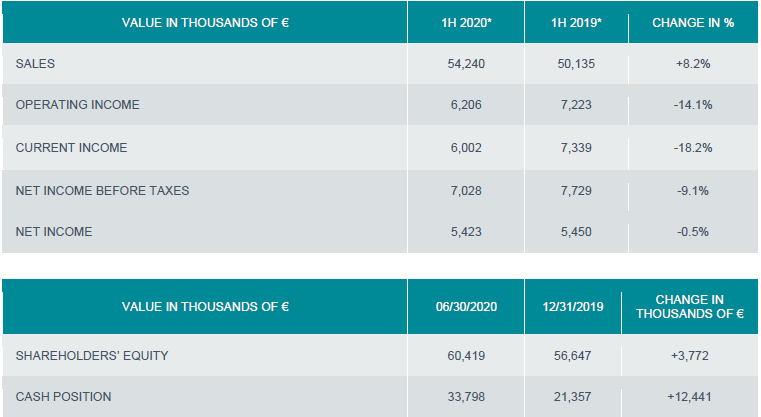
Task: Click the 1H 2020* column header
Action: (465, 22)
